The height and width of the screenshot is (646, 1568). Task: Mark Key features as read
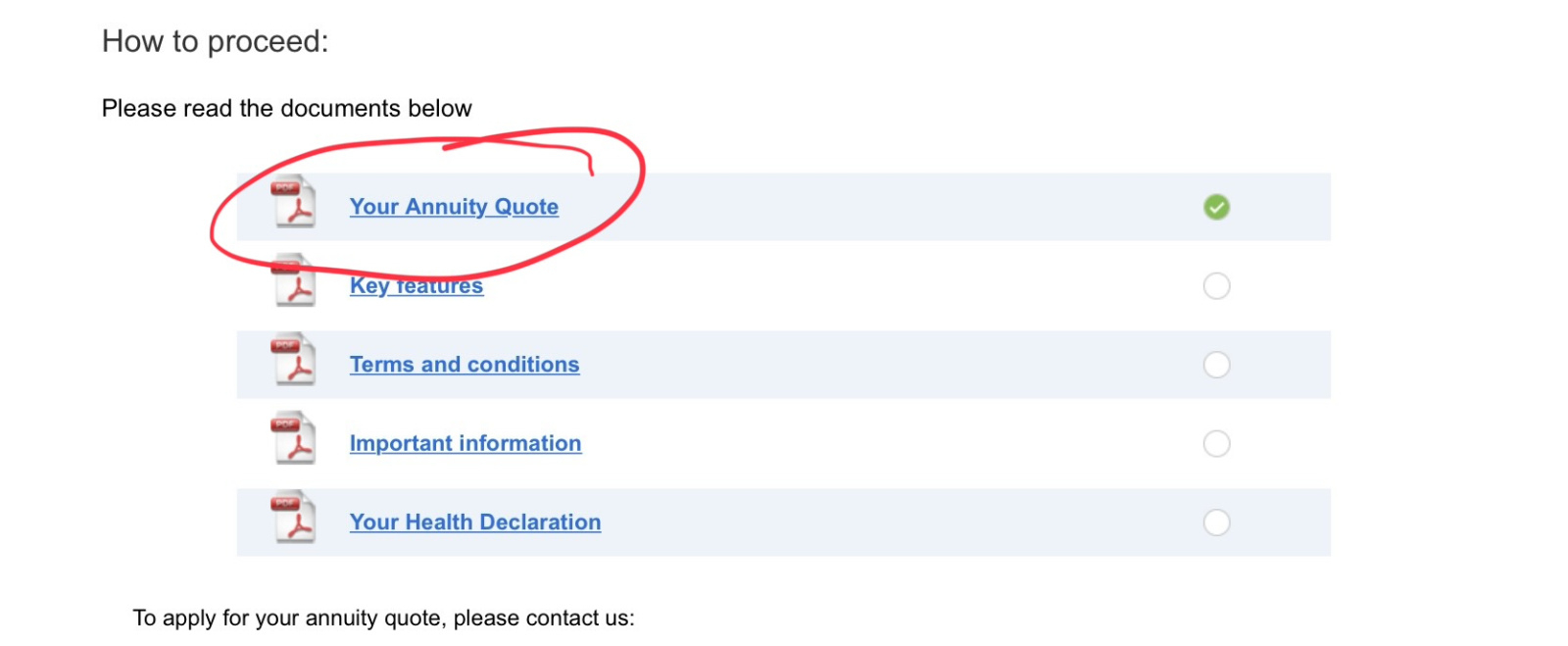[1216, 286]
